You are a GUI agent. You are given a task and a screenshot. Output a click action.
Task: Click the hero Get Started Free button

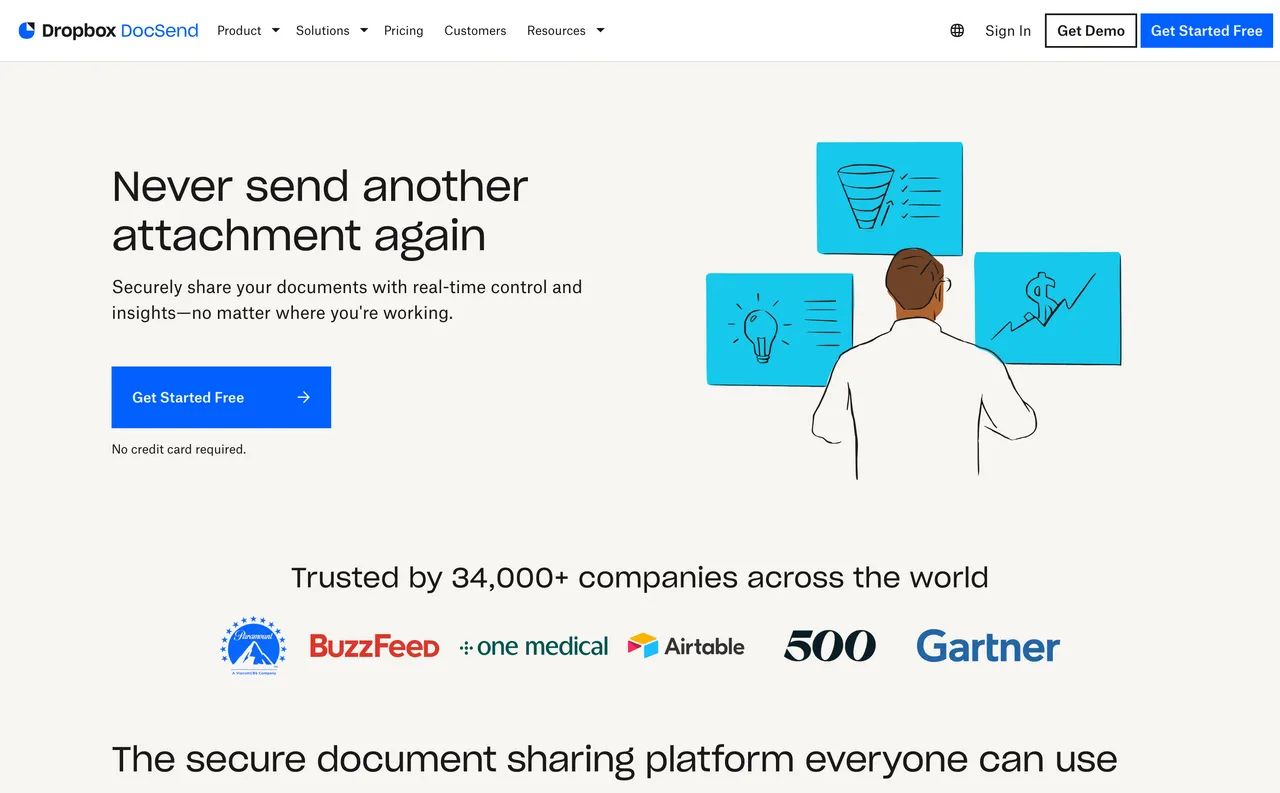220,397
